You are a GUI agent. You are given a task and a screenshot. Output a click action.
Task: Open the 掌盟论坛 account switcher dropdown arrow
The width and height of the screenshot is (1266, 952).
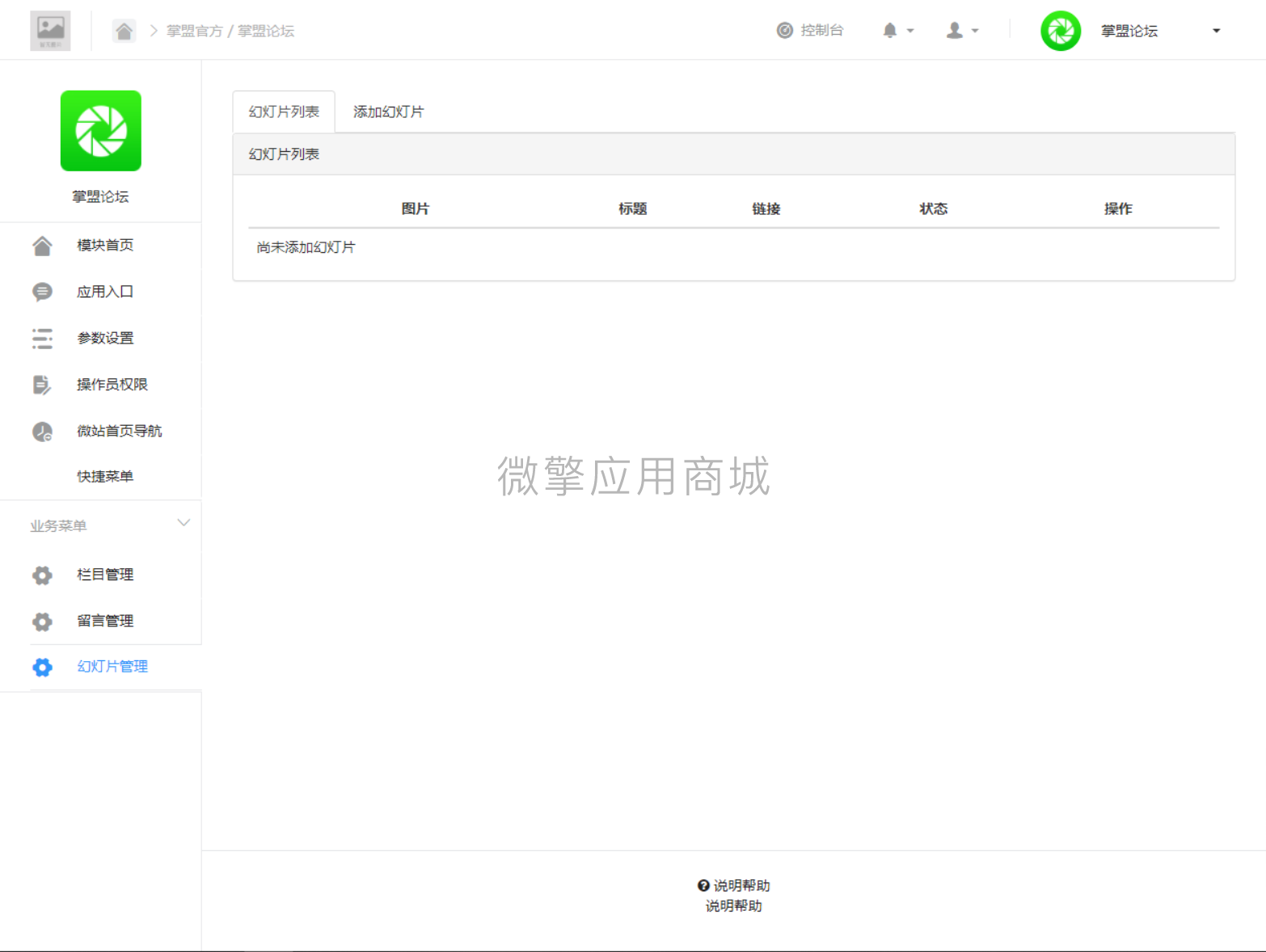[x=1216, y=31]
